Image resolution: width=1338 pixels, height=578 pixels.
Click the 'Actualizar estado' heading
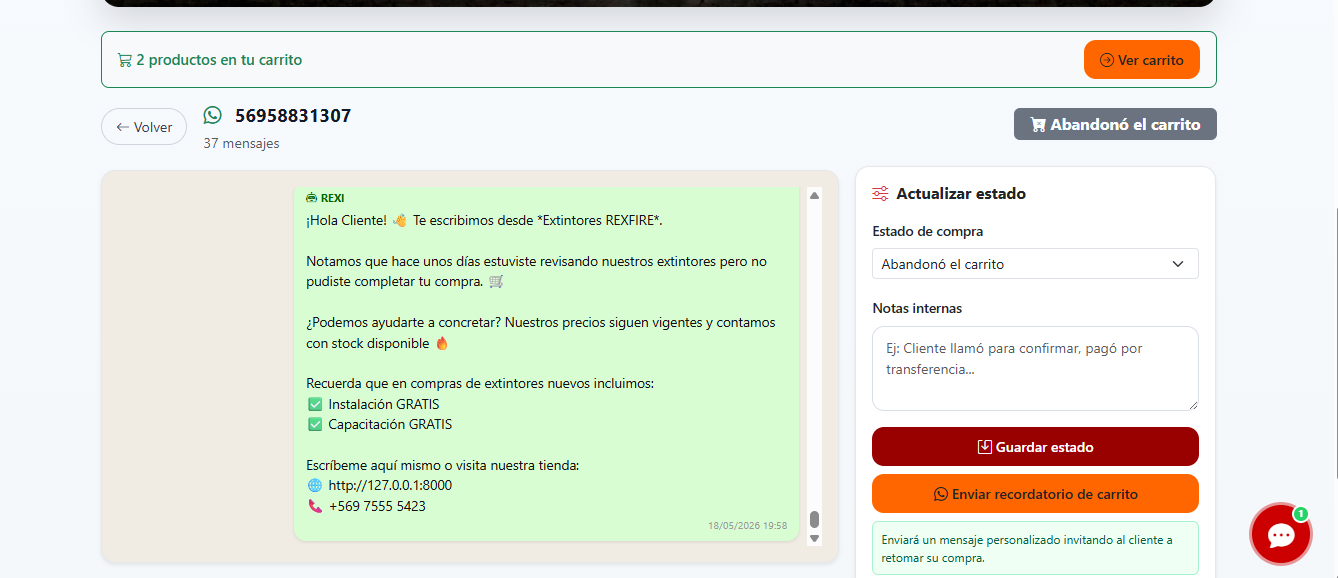[961, 194]
